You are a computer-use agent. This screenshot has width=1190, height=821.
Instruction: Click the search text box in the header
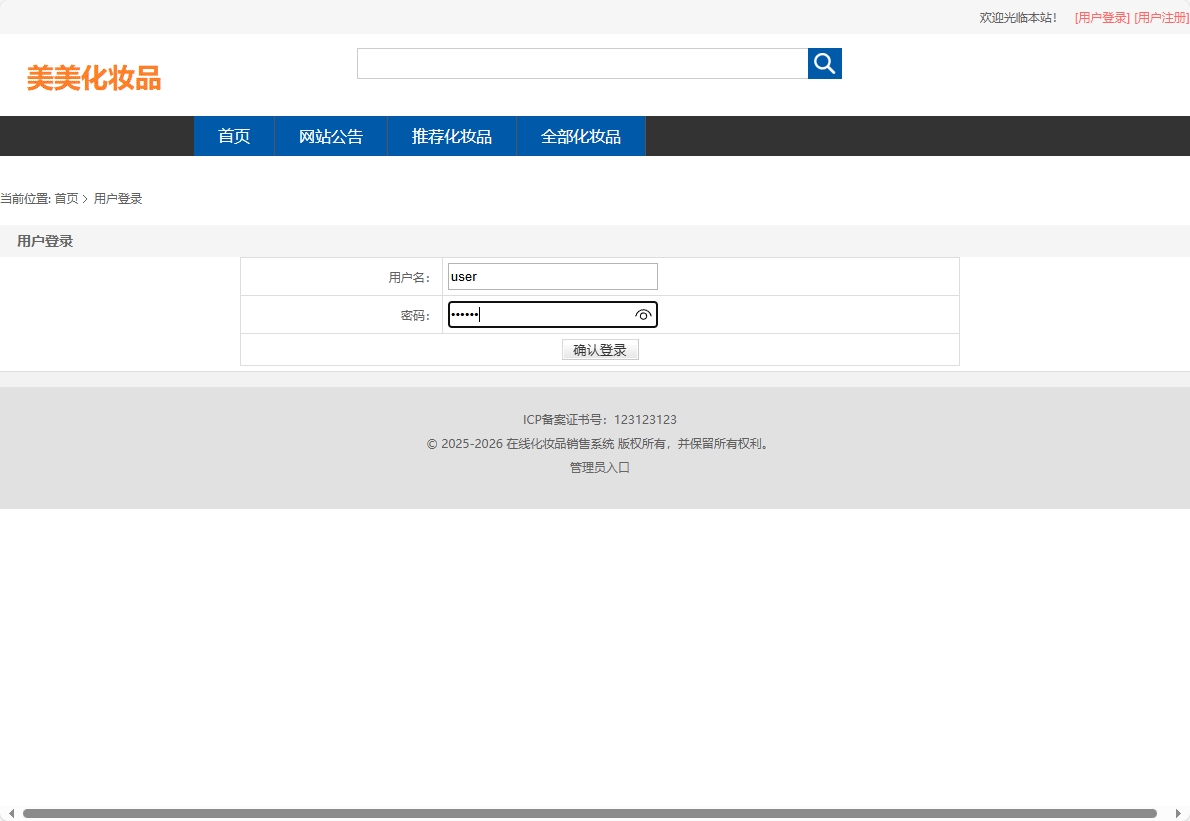pos(582,63)
